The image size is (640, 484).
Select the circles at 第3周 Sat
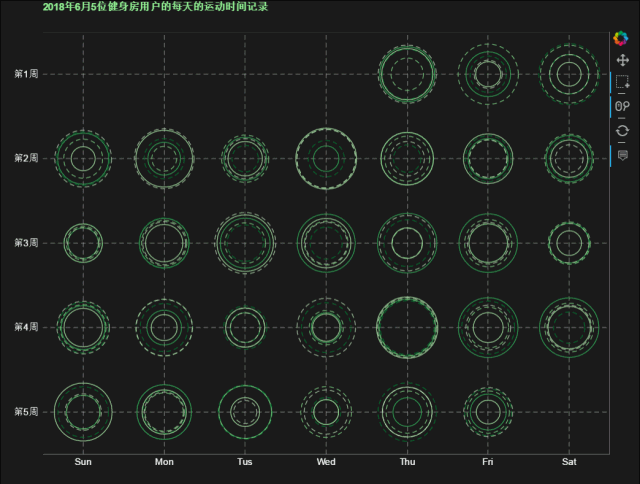tap(569, 243)
